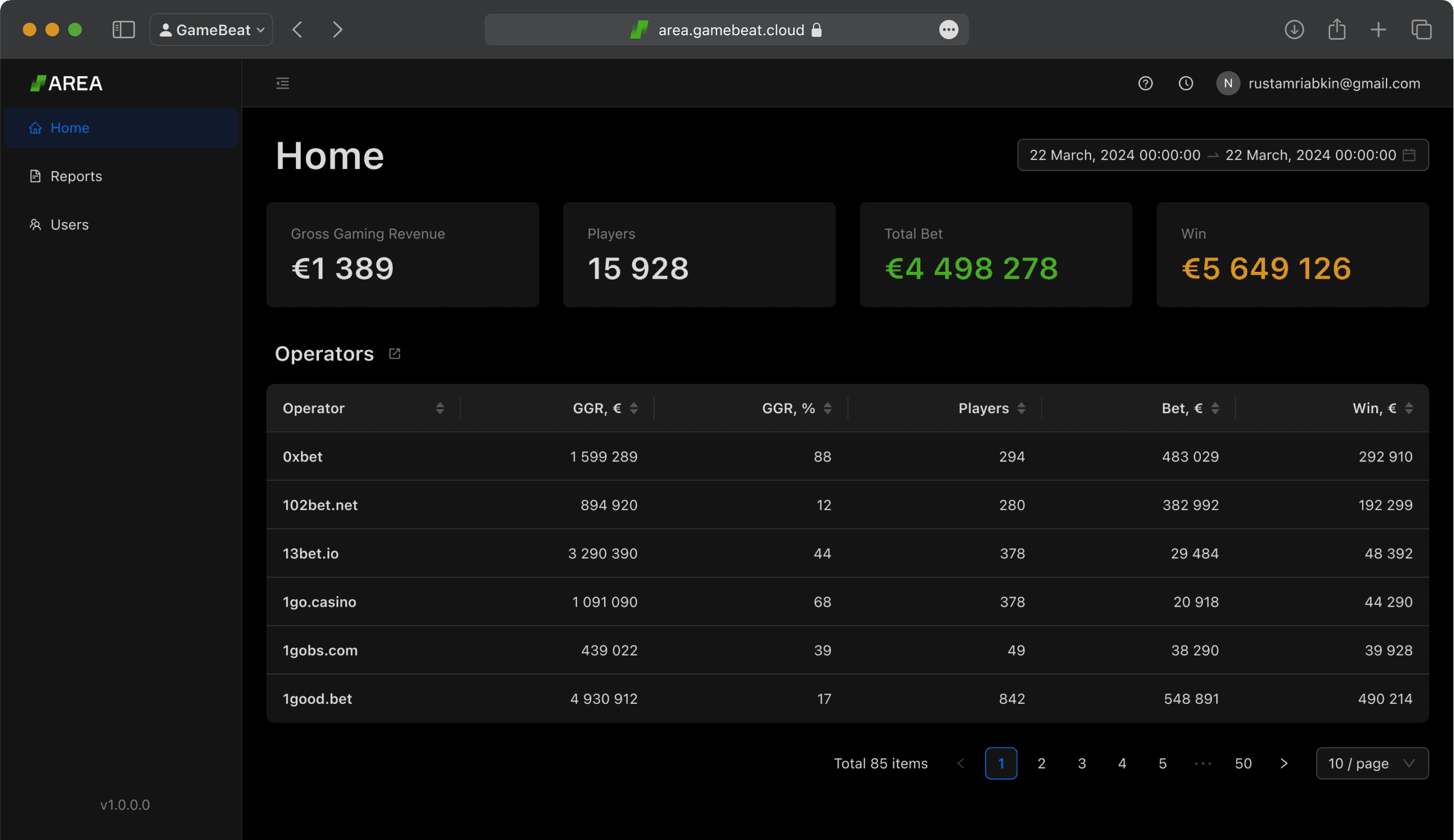1454x840 pixels.
Task: Go to next page arrow
Action: tap(1284, 763)
